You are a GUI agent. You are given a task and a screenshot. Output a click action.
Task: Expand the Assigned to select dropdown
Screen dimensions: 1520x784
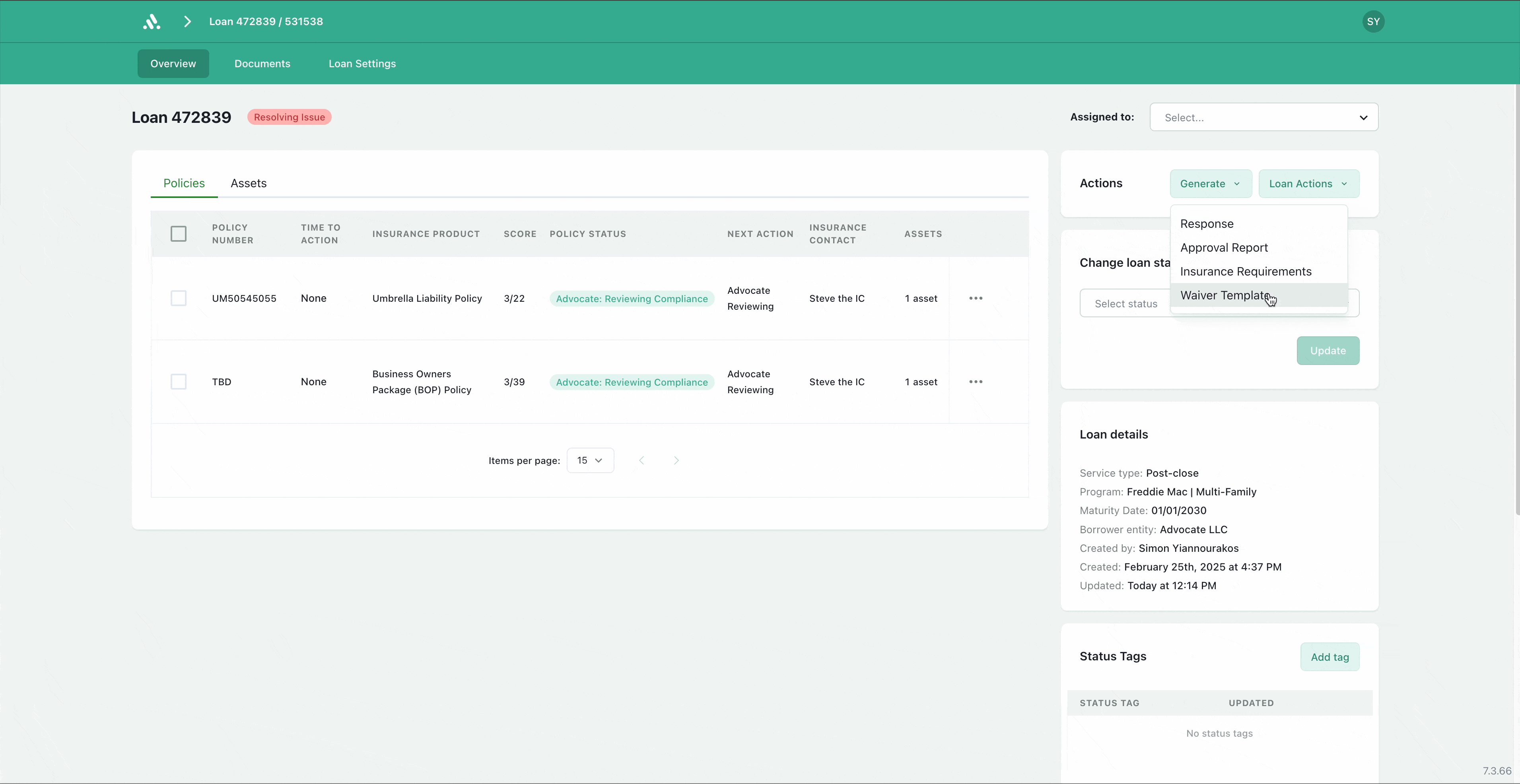click(x=1263, y=117)
